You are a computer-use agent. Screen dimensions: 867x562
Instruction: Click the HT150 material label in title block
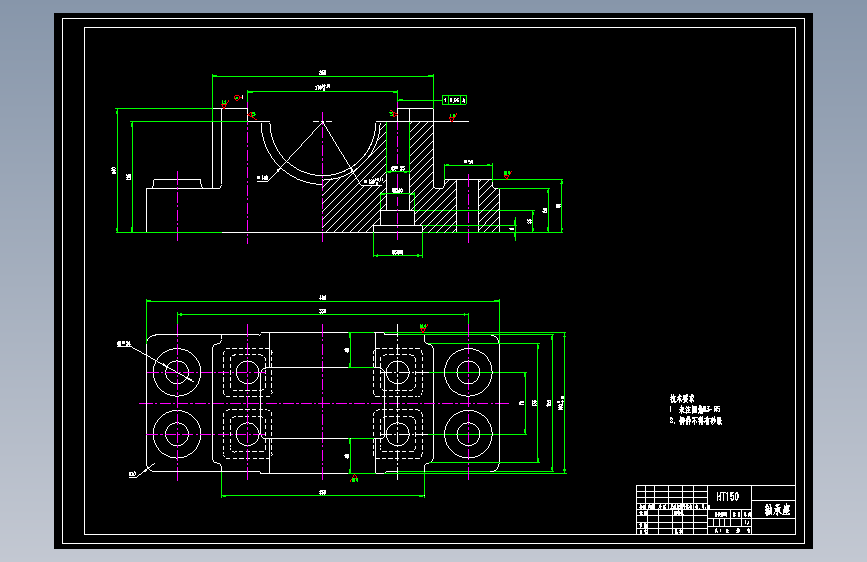point(727,497)
